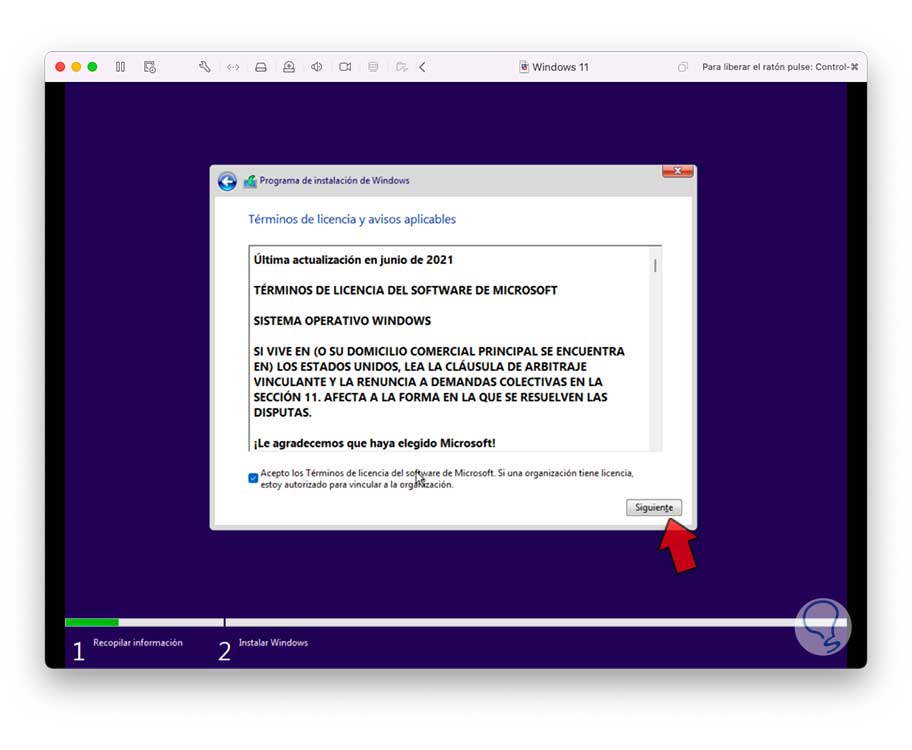
Task: Click the speaker sound icon in toolbar
Action: (316, 67)
